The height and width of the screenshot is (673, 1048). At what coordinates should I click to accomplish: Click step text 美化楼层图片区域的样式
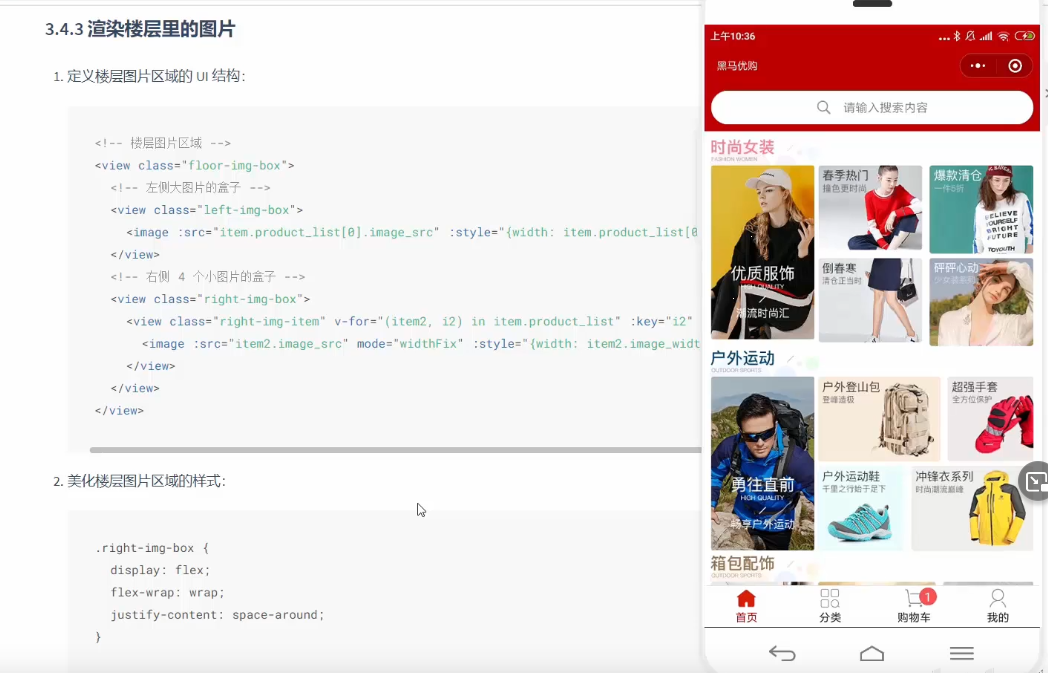coord(146,481)
